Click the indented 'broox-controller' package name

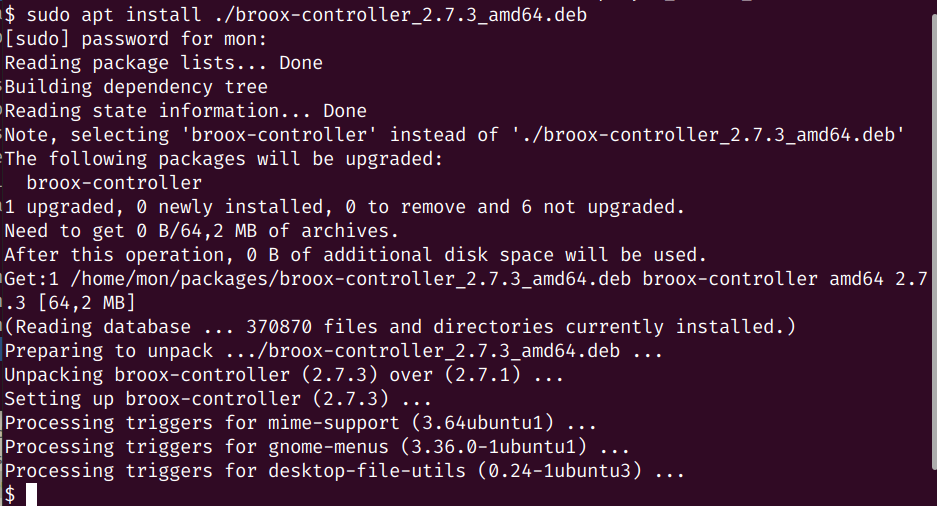tap(114, 183)
